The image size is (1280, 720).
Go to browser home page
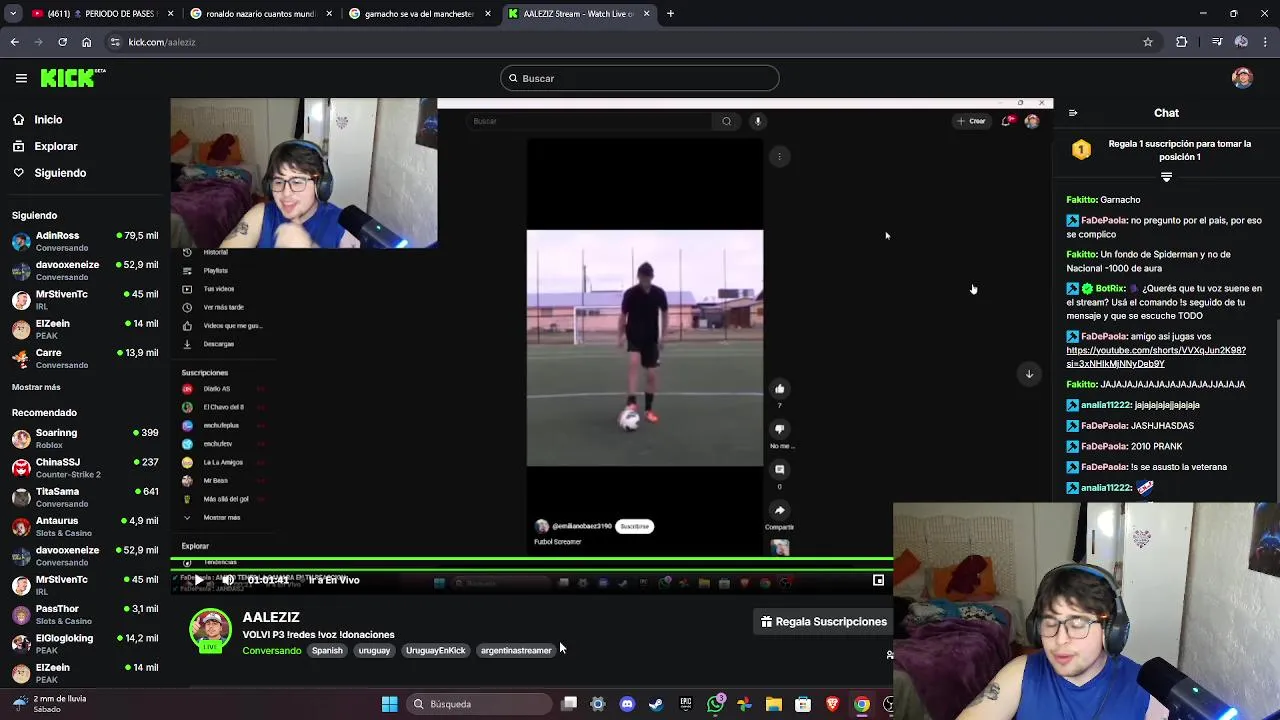[86, 42]
